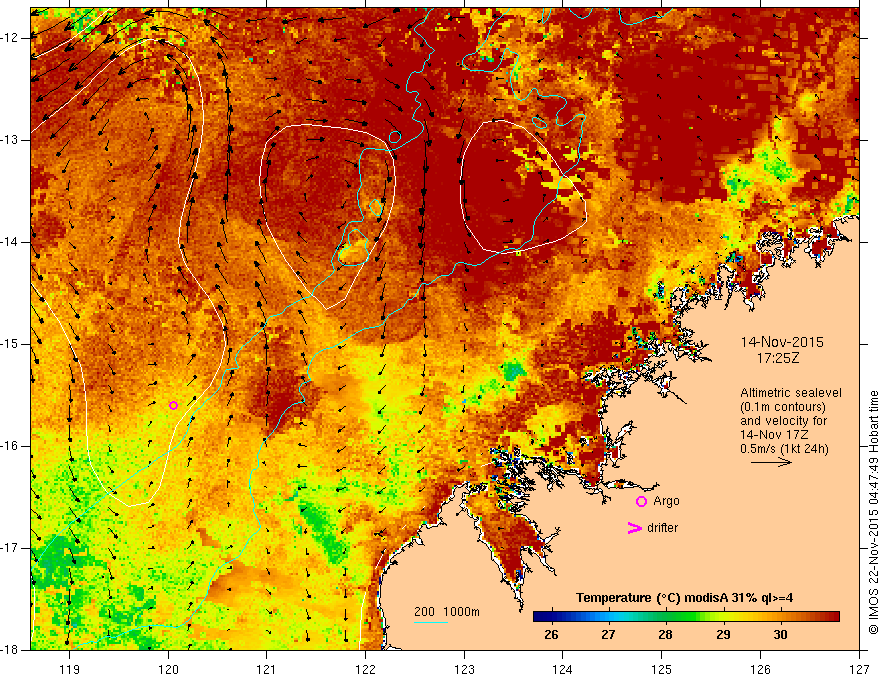Image resolution: width=880 pixels, height=680 pixels.
Task: Click the longitude axis label 124
Action: 563,669
